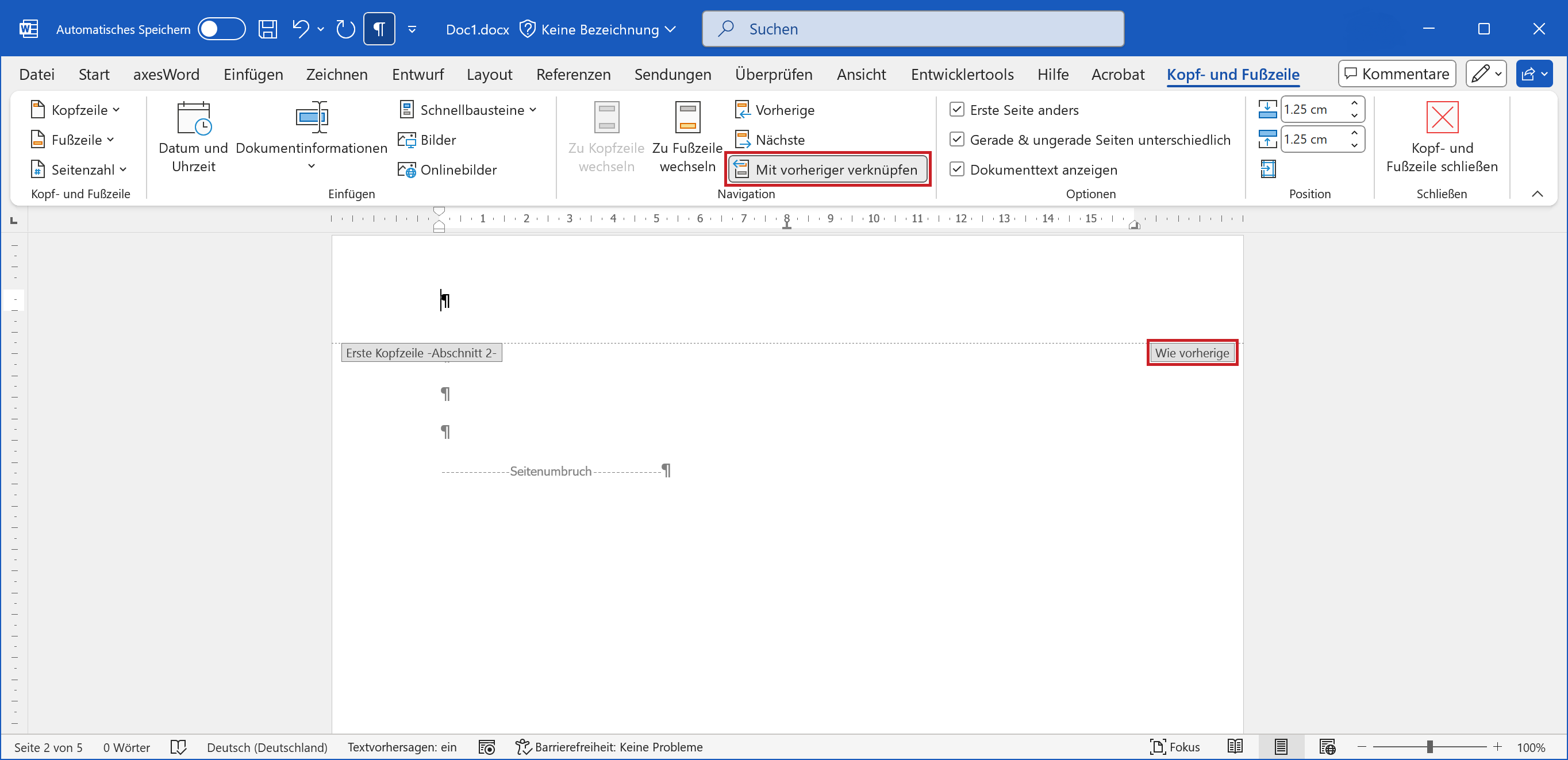Click macro recording icon in status bar
This screenshot has height=760, width=1568.
[486, 747]
